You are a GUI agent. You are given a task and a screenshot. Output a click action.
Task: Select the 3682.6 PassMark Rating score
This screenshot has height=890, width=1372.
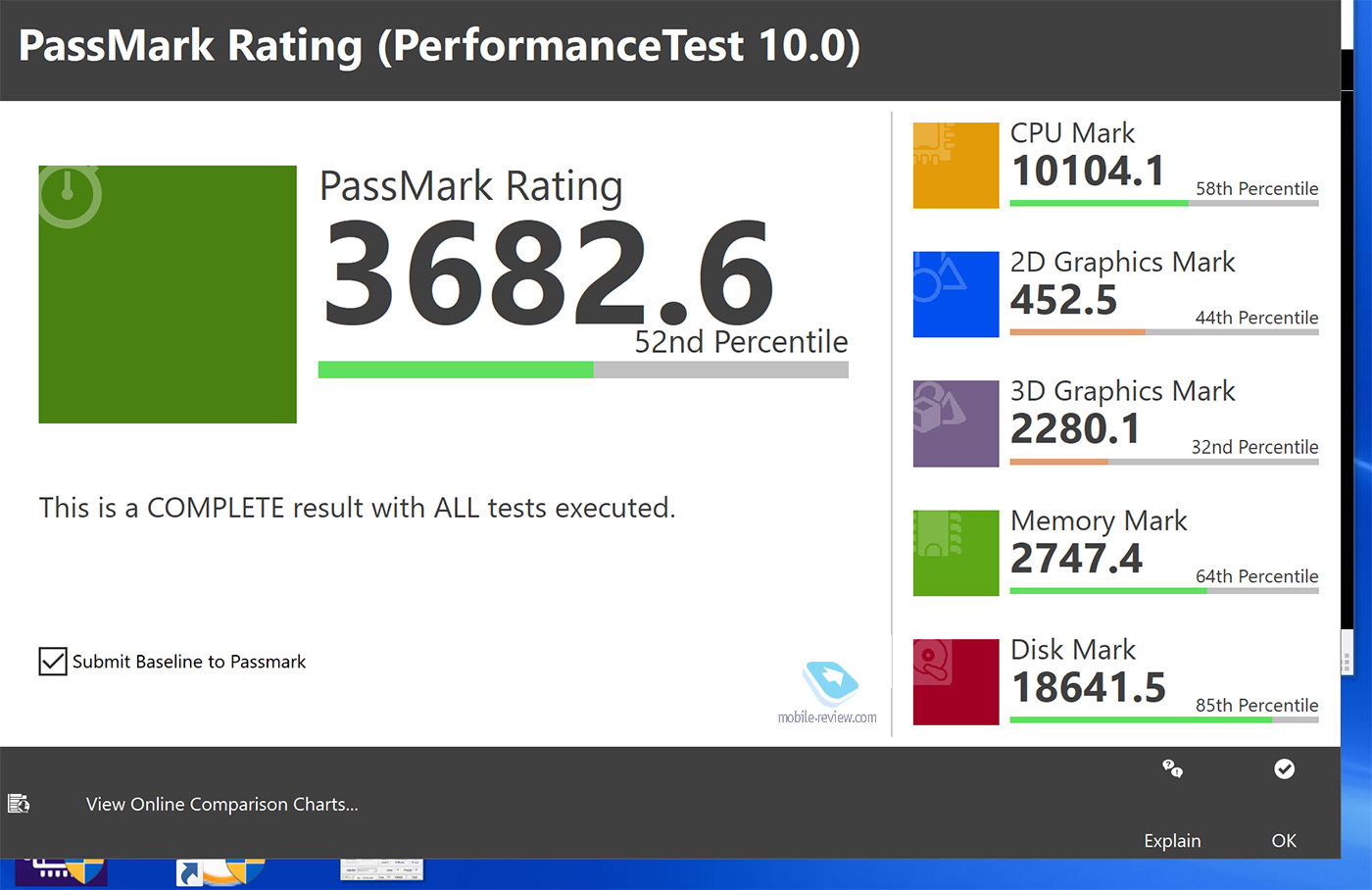(x=549, y=272)
